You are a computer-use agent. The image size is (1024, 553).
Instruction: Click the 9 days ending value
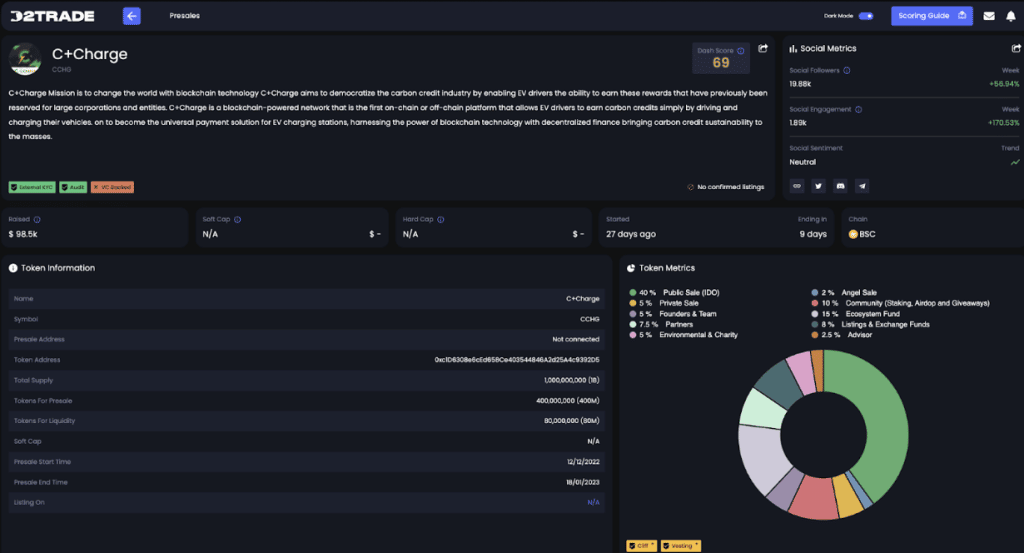coord(813,234)
